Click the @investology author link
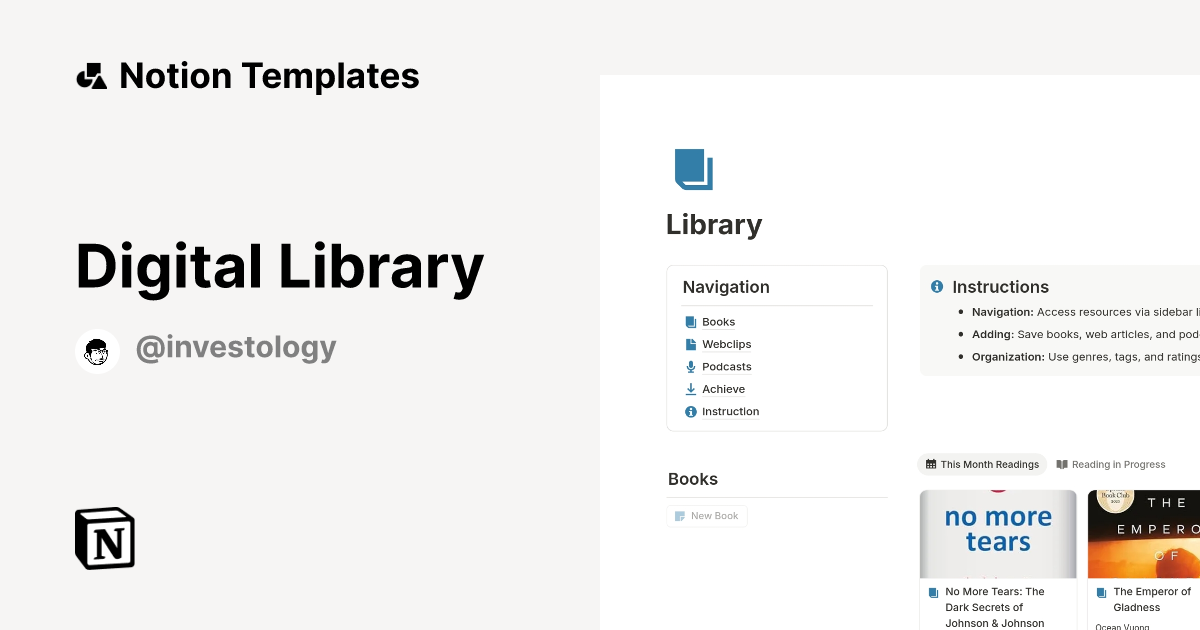The image size is (1200, 630). (x=236, y=346)
